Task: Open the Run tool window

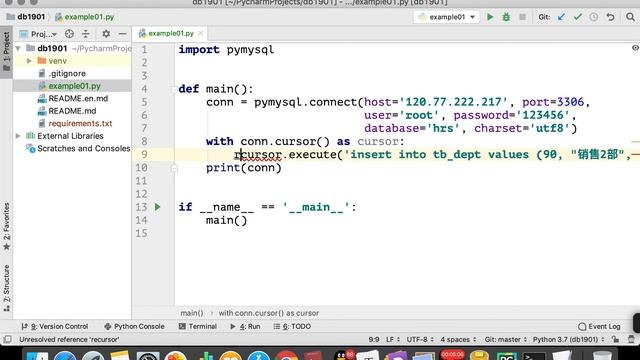Action: tap(245, 327)
